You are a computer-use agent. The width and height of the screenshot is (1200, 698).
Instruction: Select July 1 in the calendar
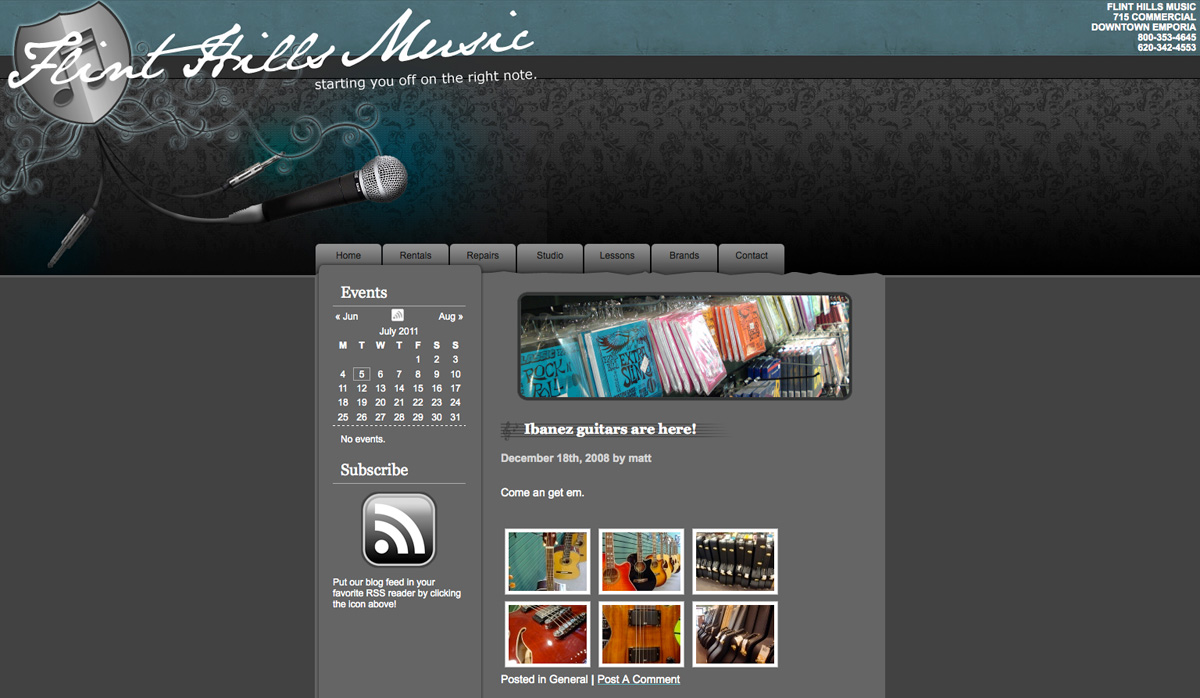(418, 360)
